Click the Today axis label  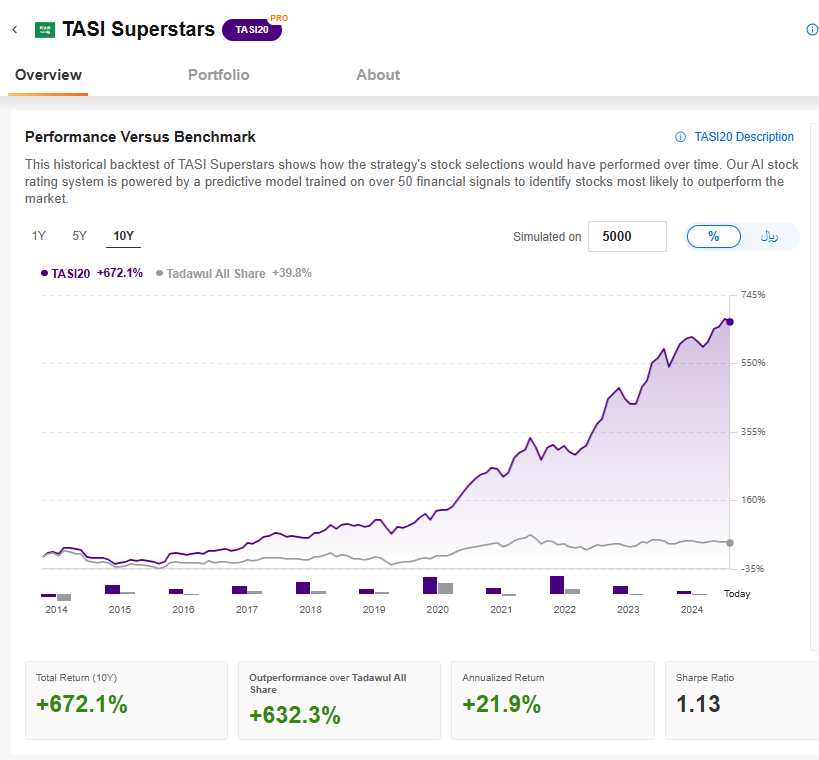(736, 594)
